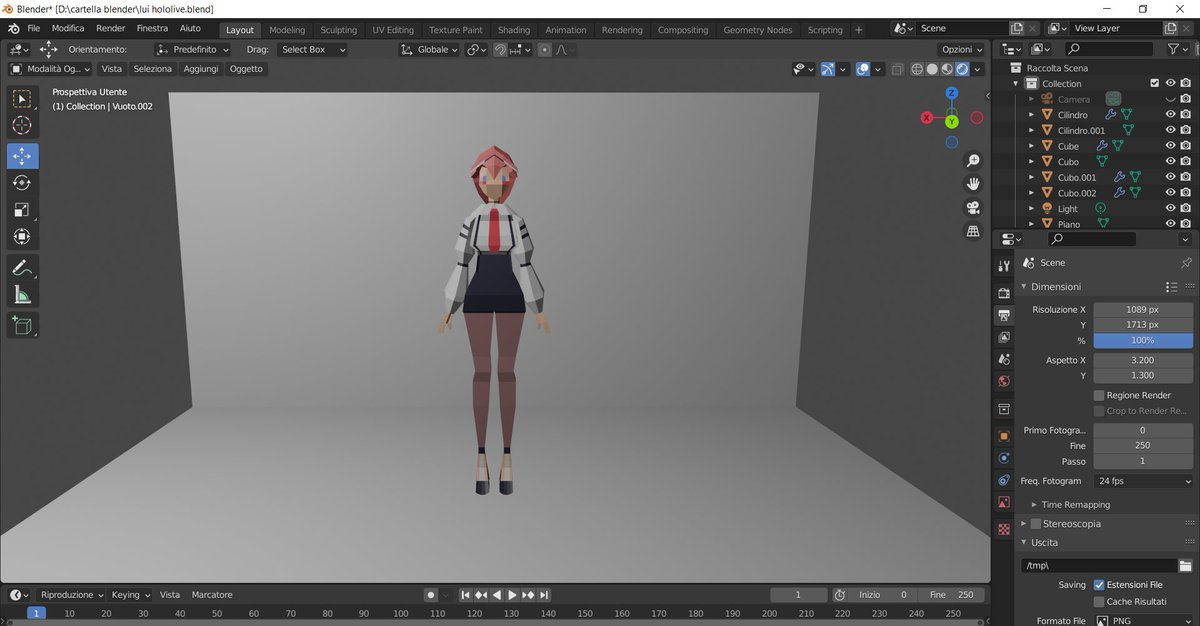Open the Scene properties tab
This screenshot has width=1200, height=626.
[1004, 359]
